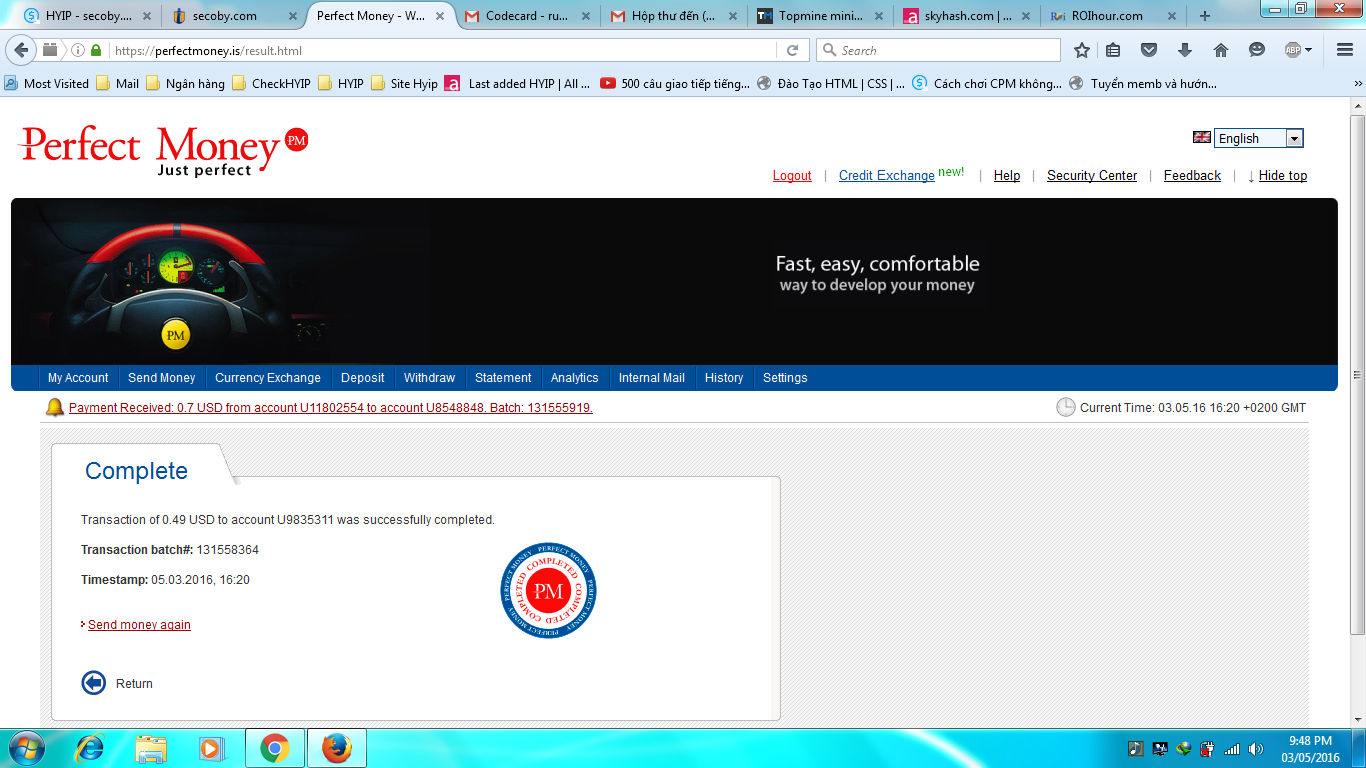1366x768 pixels.
Task: Switch to Google Chrome in the taskbar
Action: click(x=274, y=748)
